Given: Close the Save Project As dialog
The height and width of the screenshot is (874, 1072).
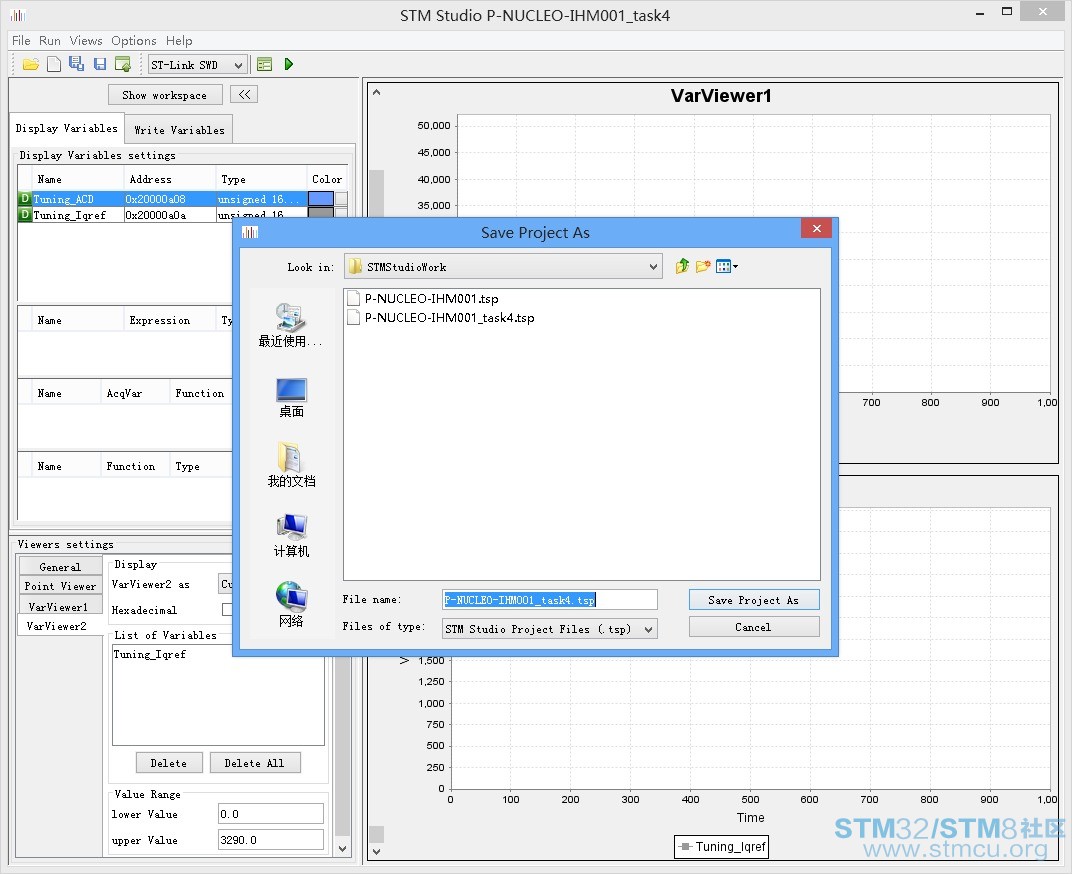Looking at the screenshot, I should click(x=816, y=228).
